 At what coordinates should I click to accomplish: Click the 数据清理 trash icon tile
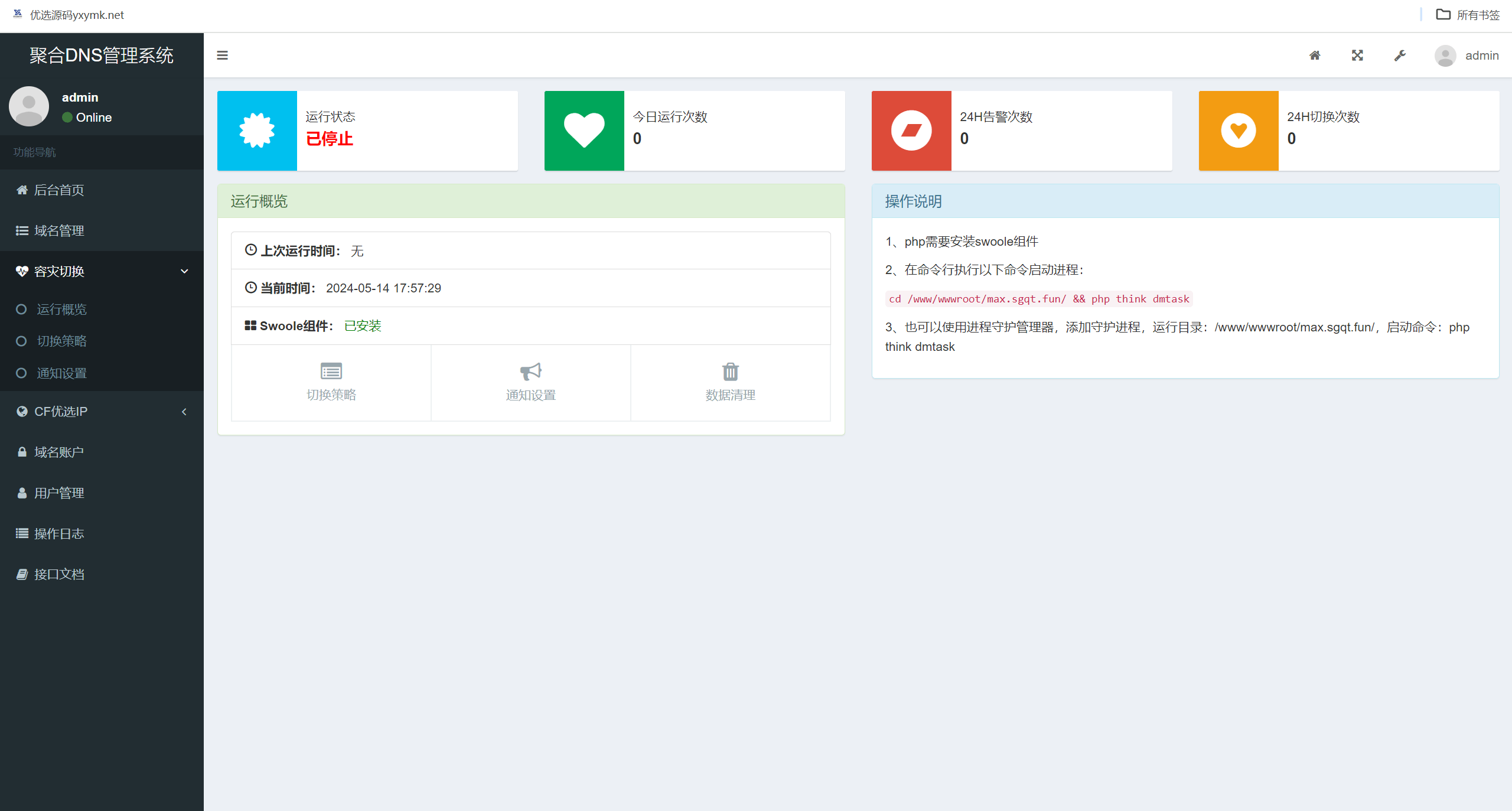731,383
